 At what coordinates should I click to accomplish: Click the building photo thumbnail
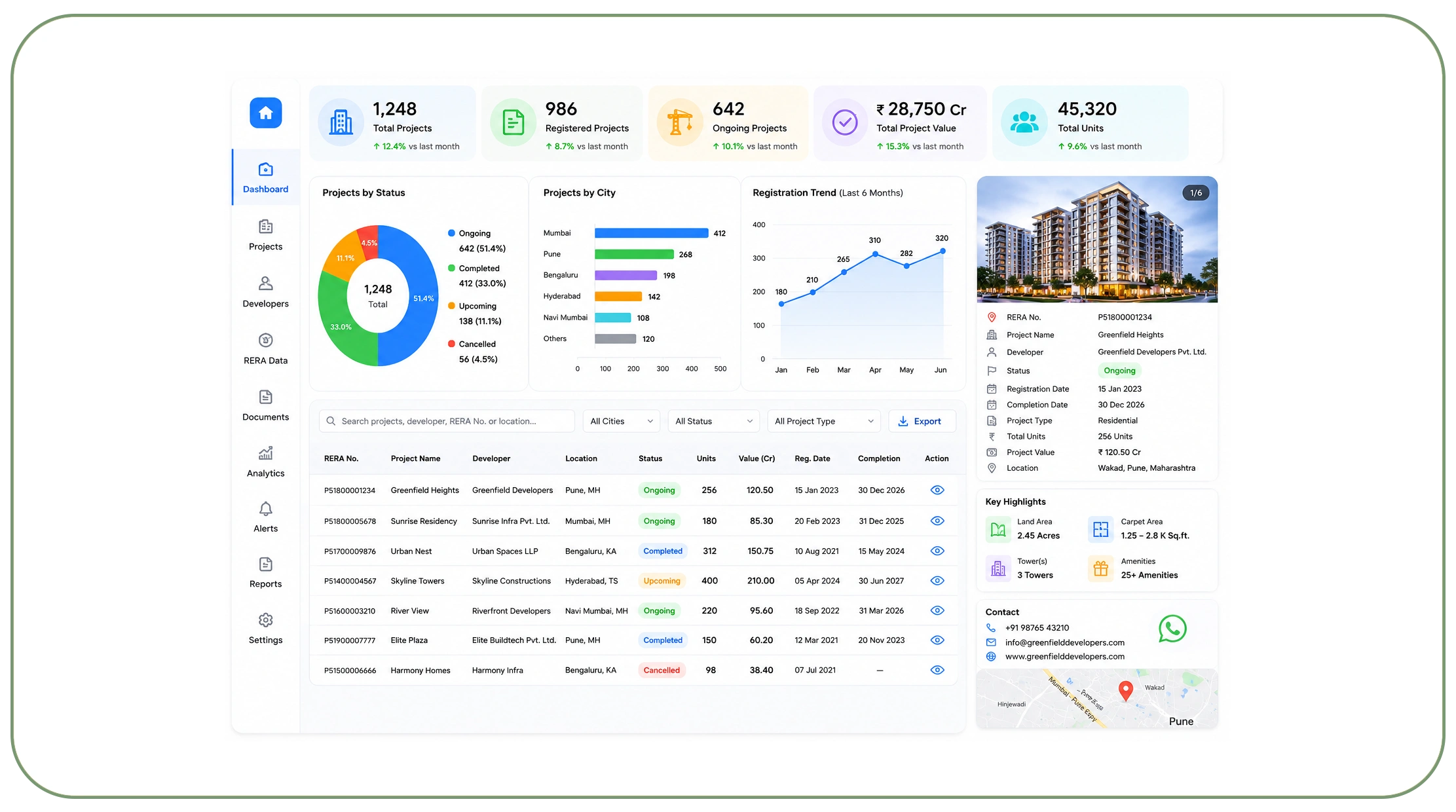1096,239
